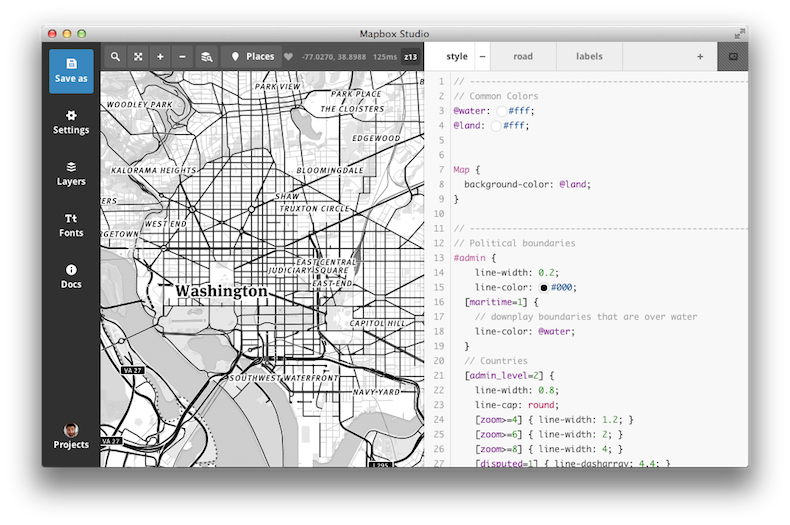Switch to the style tab
Screen dimensions: 790x525
tap(457, 56)
